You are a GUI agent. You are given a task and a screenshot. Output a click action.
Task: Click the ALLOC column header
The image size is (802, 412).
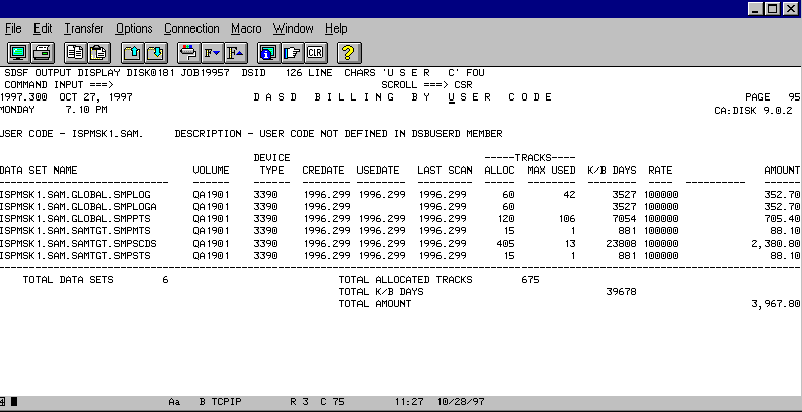pyautogui.click(x=499, y=170)
